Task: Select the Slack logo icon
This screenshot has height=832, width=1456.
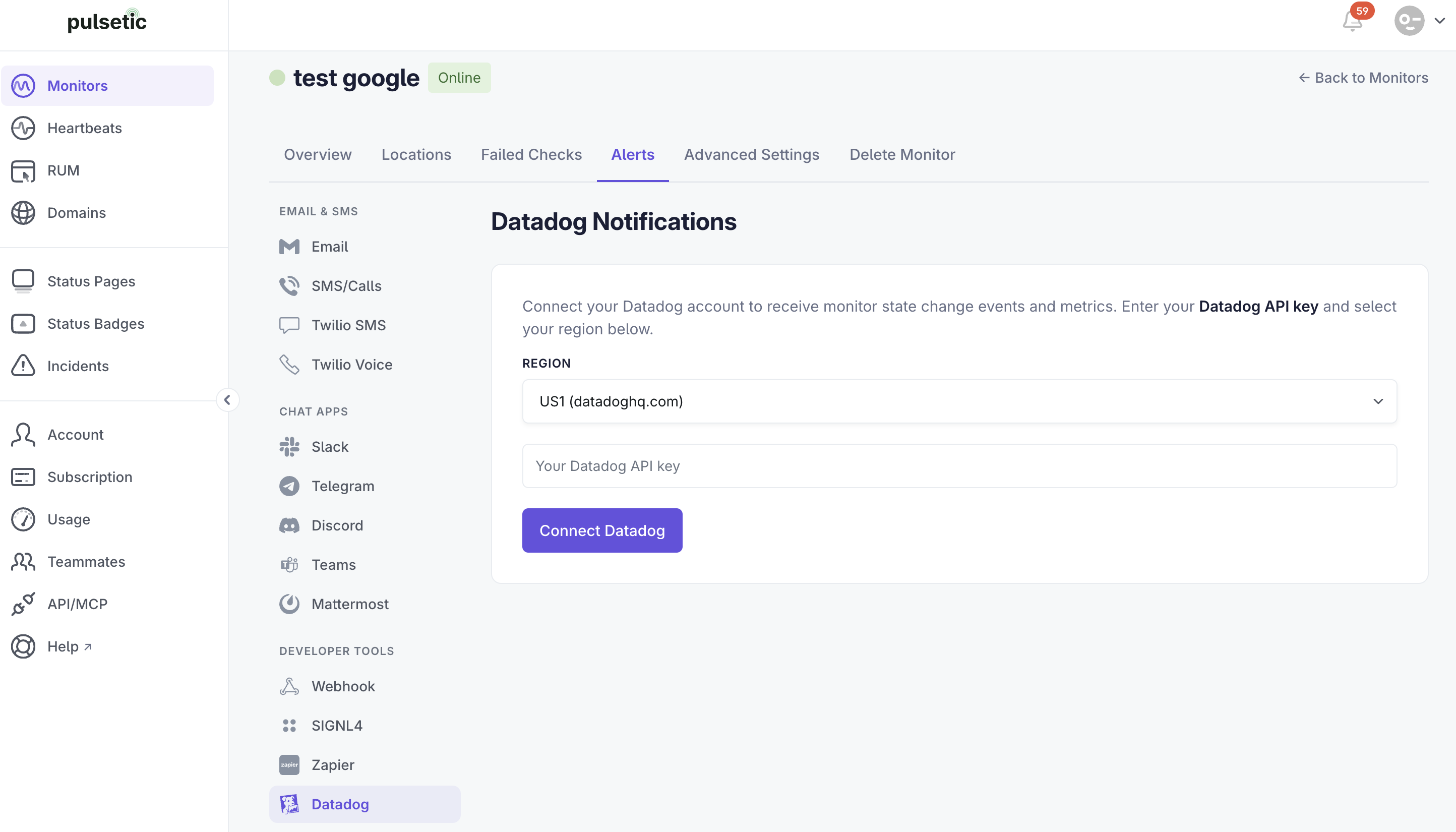Action: (x=289, y=447)
